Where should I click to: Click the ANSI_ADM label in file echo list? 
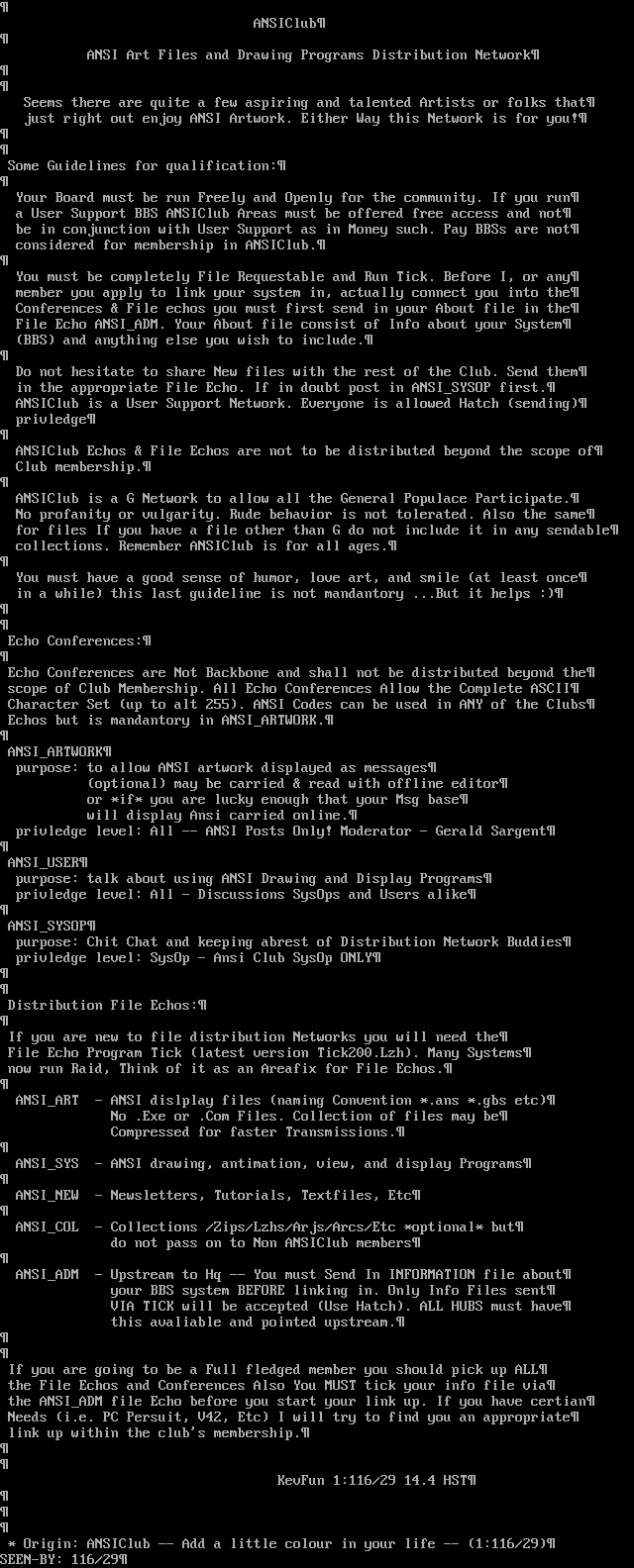[48, 1274]
